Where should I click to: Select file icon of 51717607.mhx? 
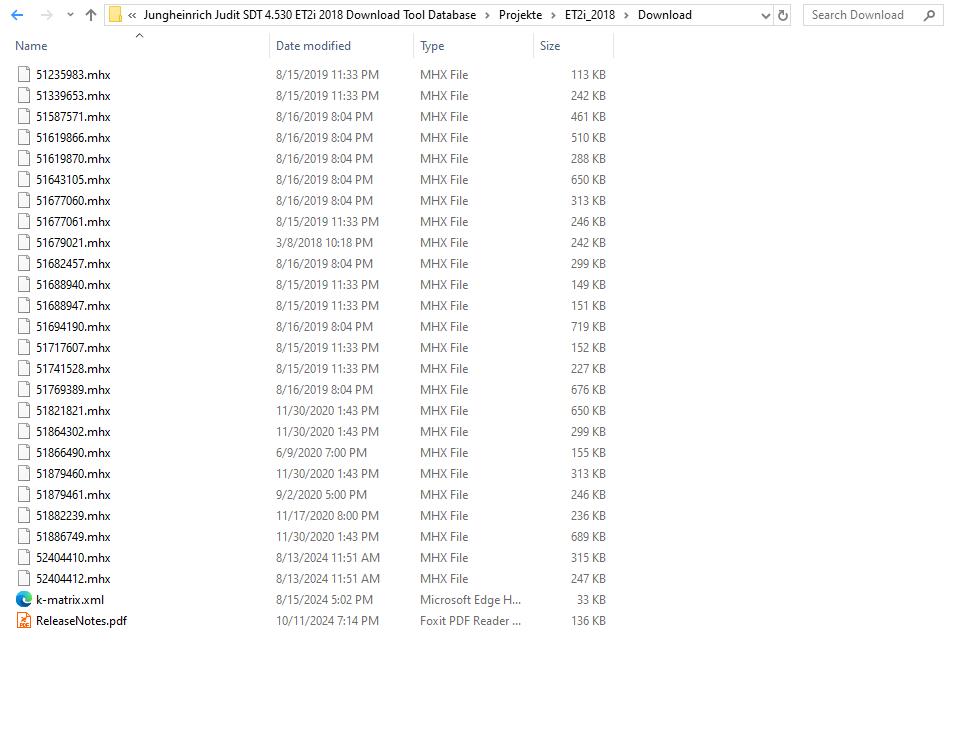[24, 347]
